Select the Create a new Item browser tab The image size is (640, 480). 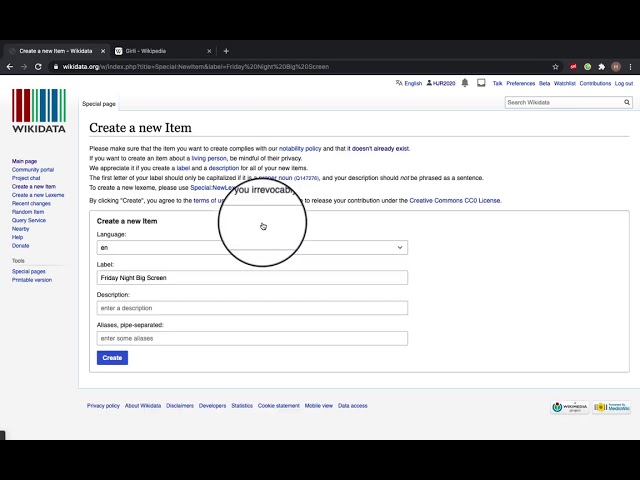(56, 51)
